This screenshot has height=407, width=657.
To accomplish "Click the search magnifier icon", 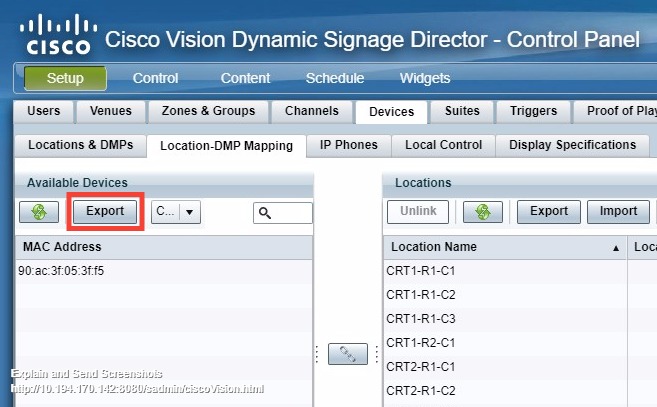I will pos(265,212).
